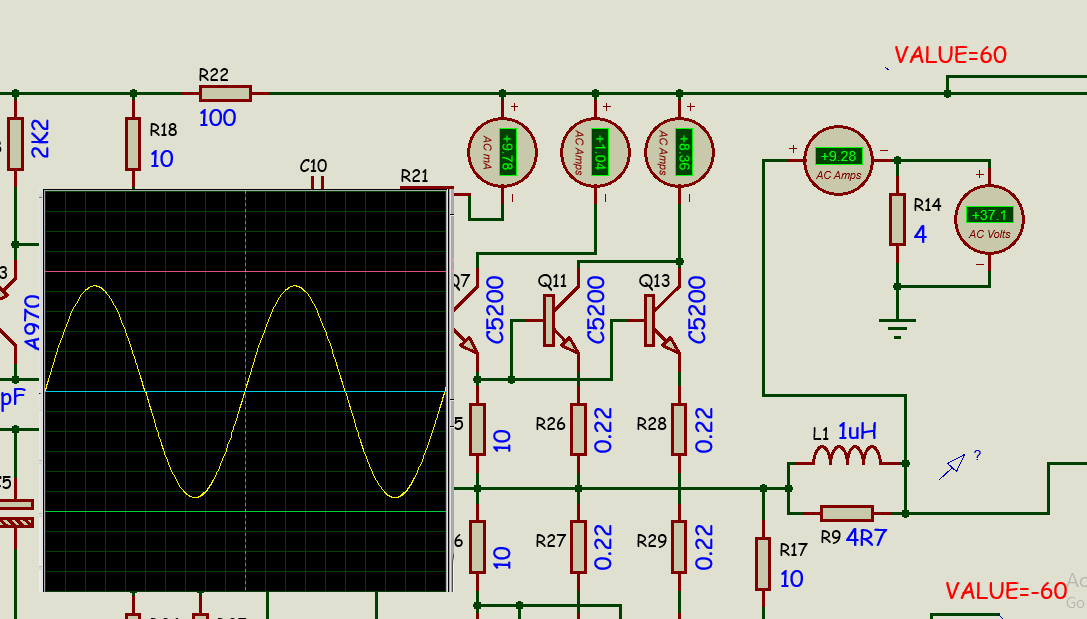
Task: Click the L1 reference label
Action: 821,434
